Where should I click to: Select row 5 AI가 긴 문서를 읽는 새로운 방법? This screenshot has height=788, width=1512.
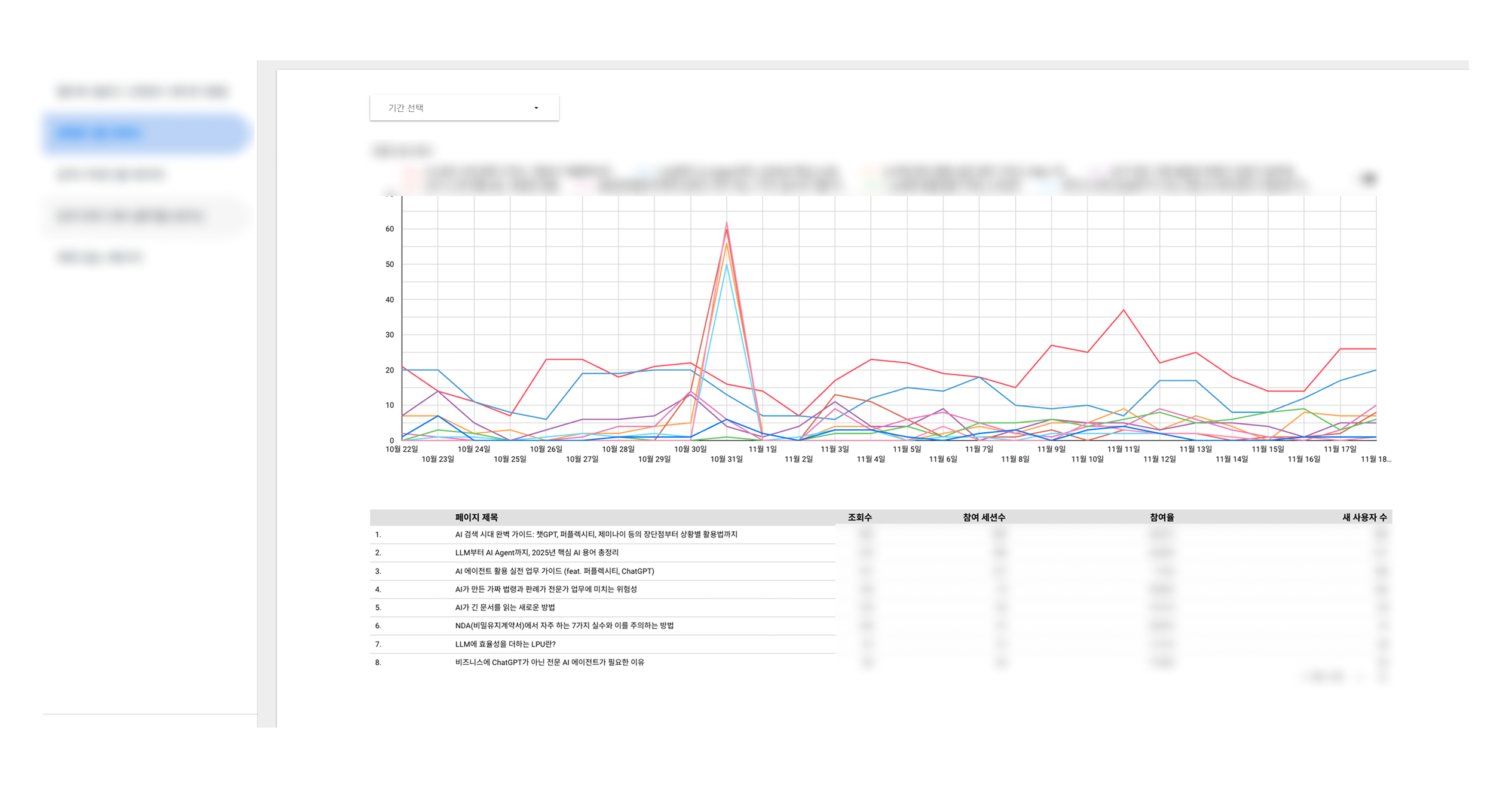pos(504,607)
